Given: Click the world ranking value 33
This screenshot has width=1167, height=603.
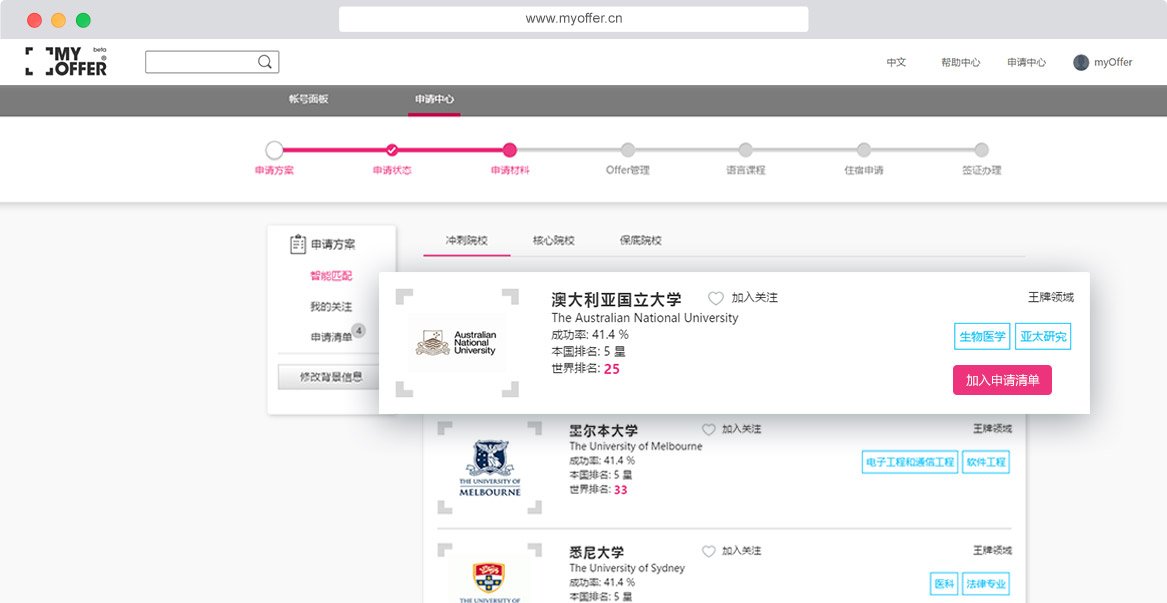Looking at the screenshot, I should pyautogui.click(x=621, y=490).
